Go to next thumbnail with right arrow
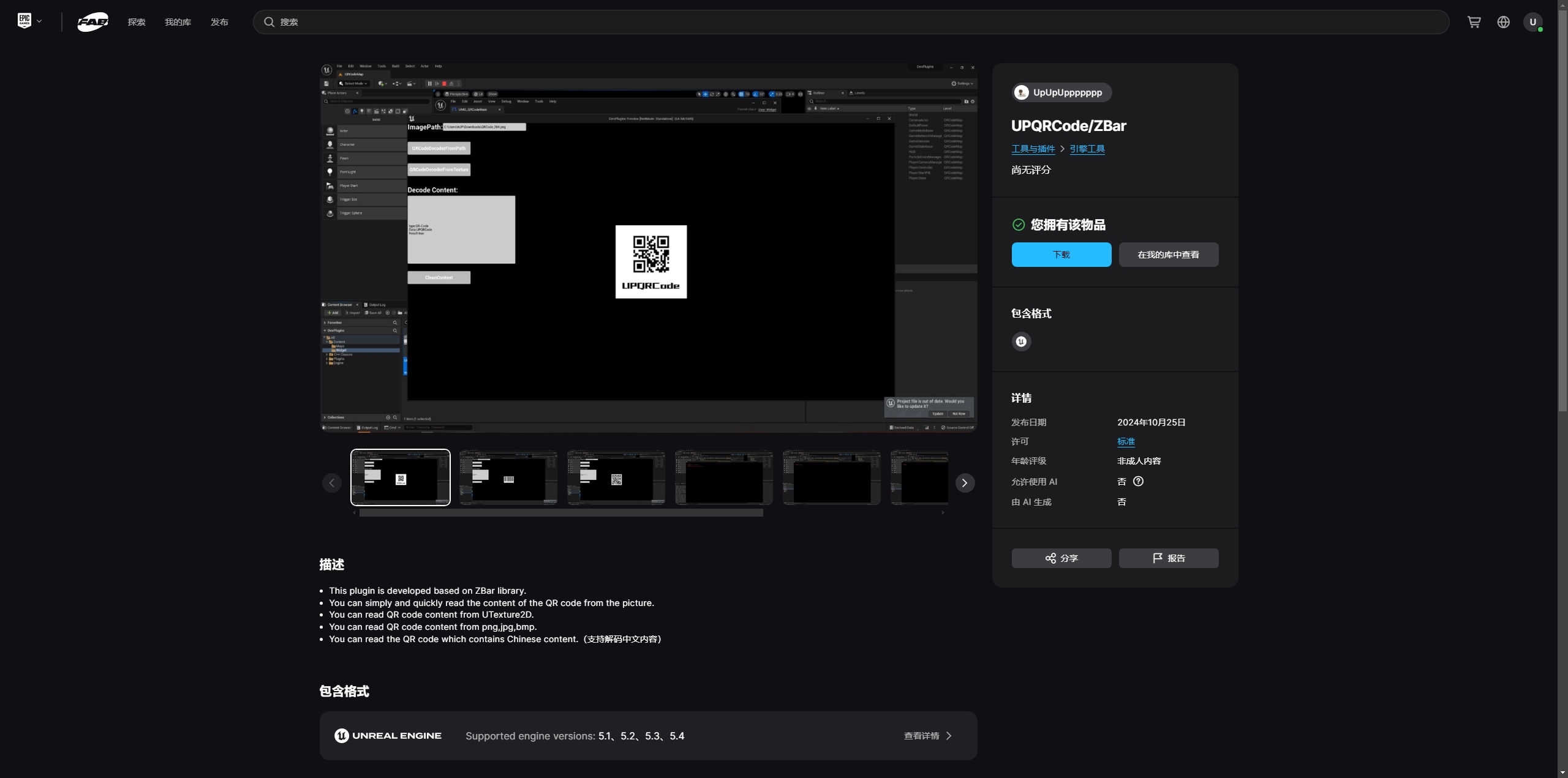 tap(965, 483)
